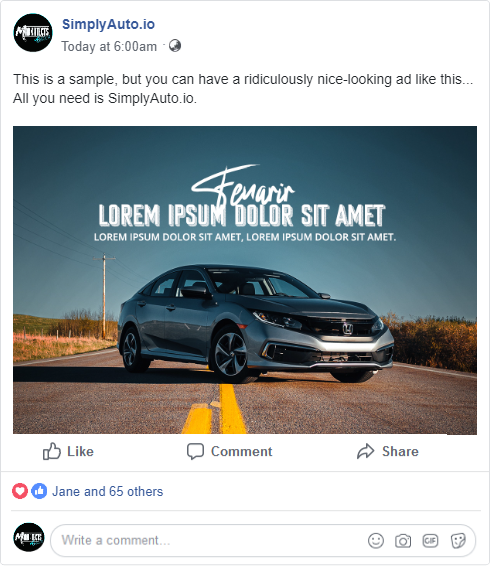Attach a photo using camera icon
This screenshot has height=566, width=490.
tap(403, 541)
